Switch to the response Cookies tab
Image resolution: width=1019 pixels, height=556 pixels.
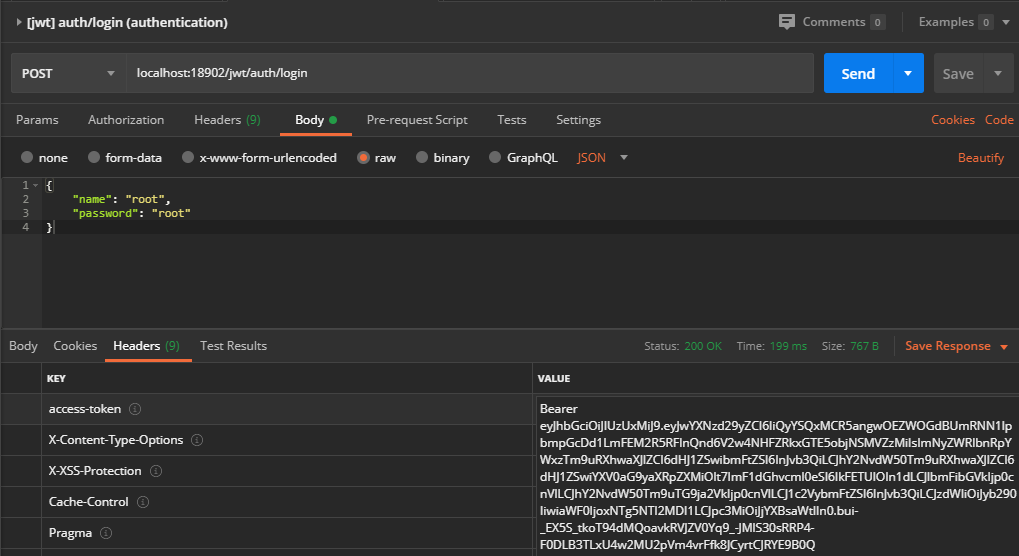75,346
